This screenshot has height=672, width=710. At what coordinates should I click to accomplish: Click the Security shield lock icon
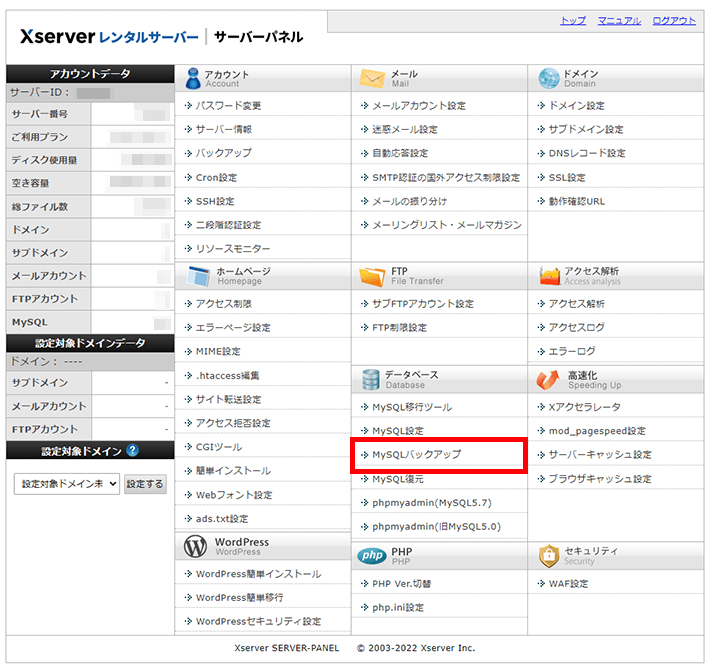(x=549, y=556)
